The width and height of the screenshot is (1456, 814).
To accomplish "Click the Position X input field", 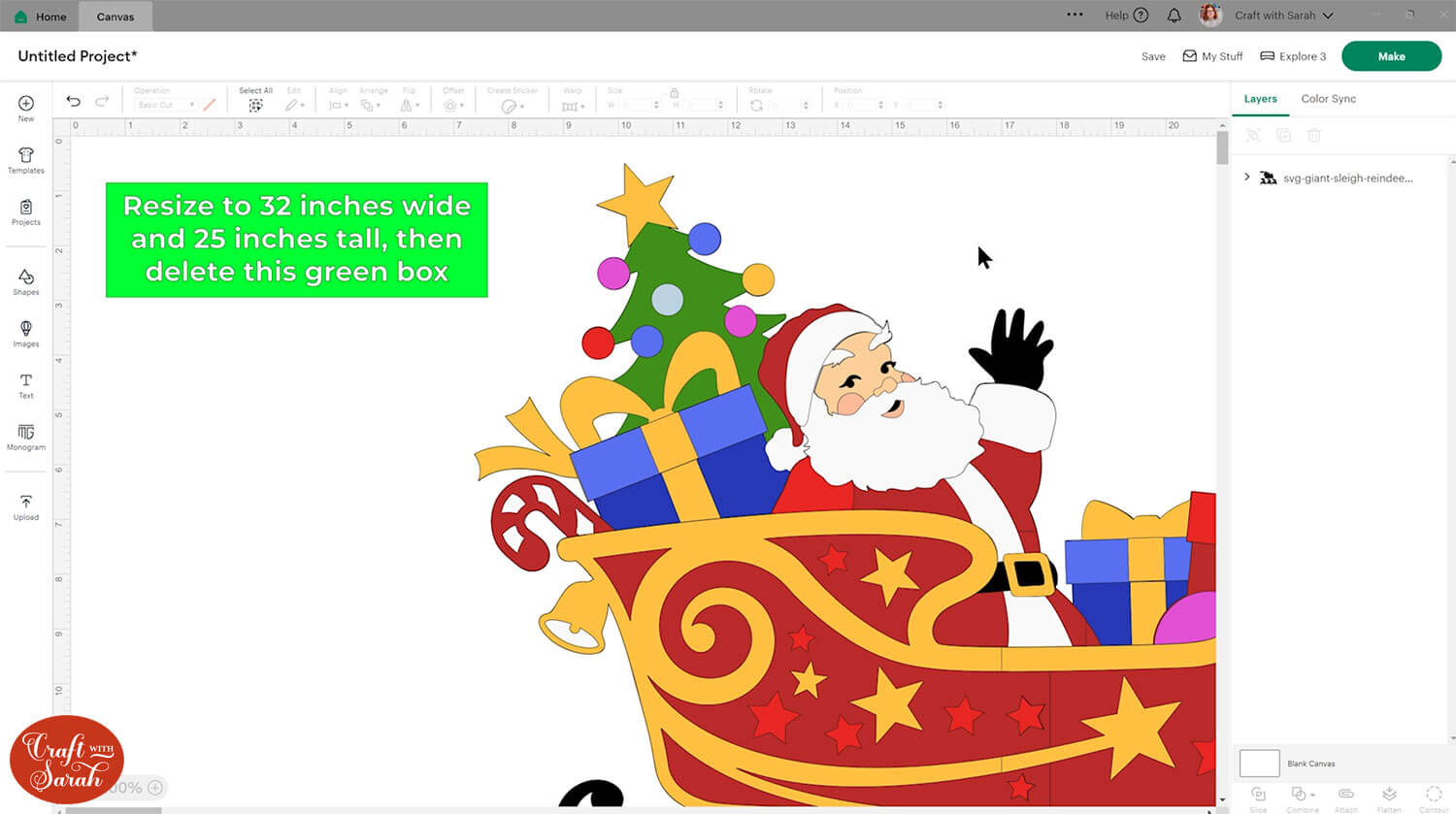I will tap(864, 105).
